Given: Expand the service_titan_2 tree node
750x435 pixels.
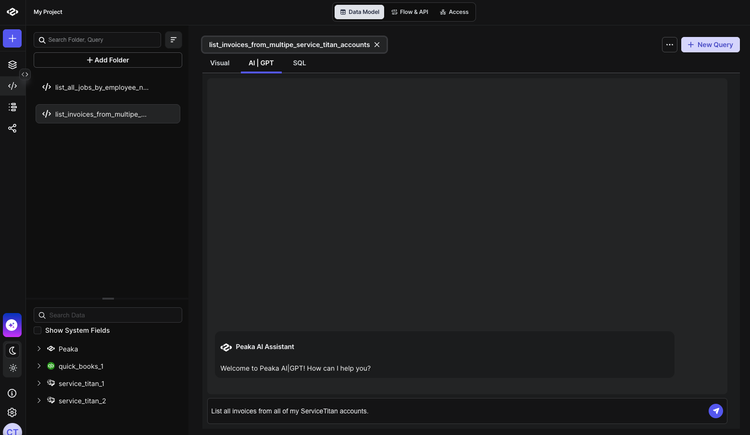Looking at the screenshot, I should 39,401.
